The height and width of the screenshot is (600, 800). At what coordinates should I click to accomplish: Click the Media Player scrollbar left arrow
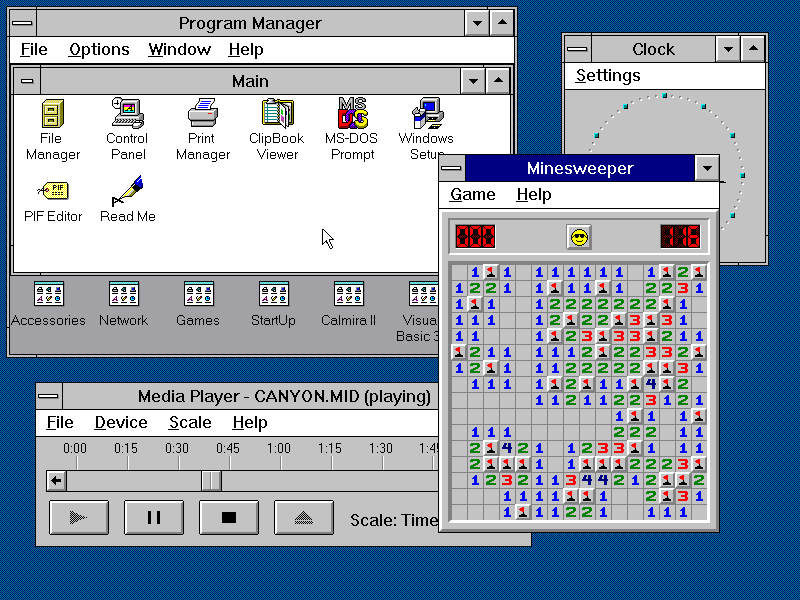click(57, 481)
